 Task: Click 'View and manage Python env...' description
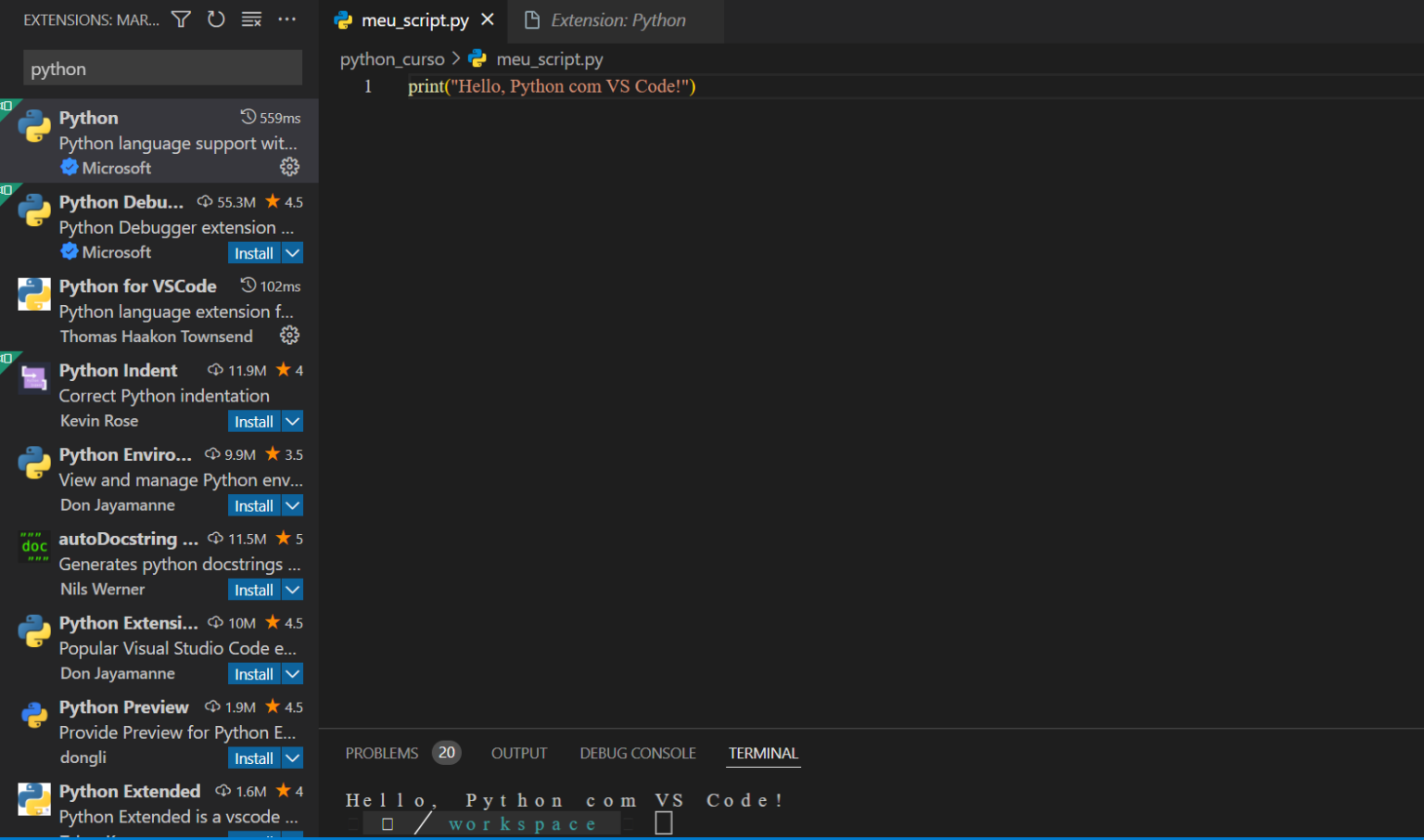click(181, 479)
